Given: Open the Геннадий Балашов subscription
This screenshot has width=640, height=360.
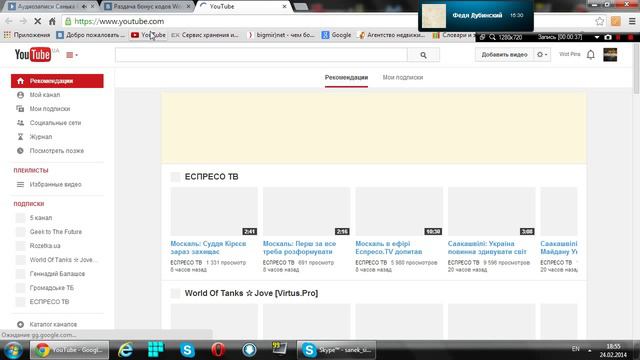Looking at the screenshot, I should [x=57, y=273].
